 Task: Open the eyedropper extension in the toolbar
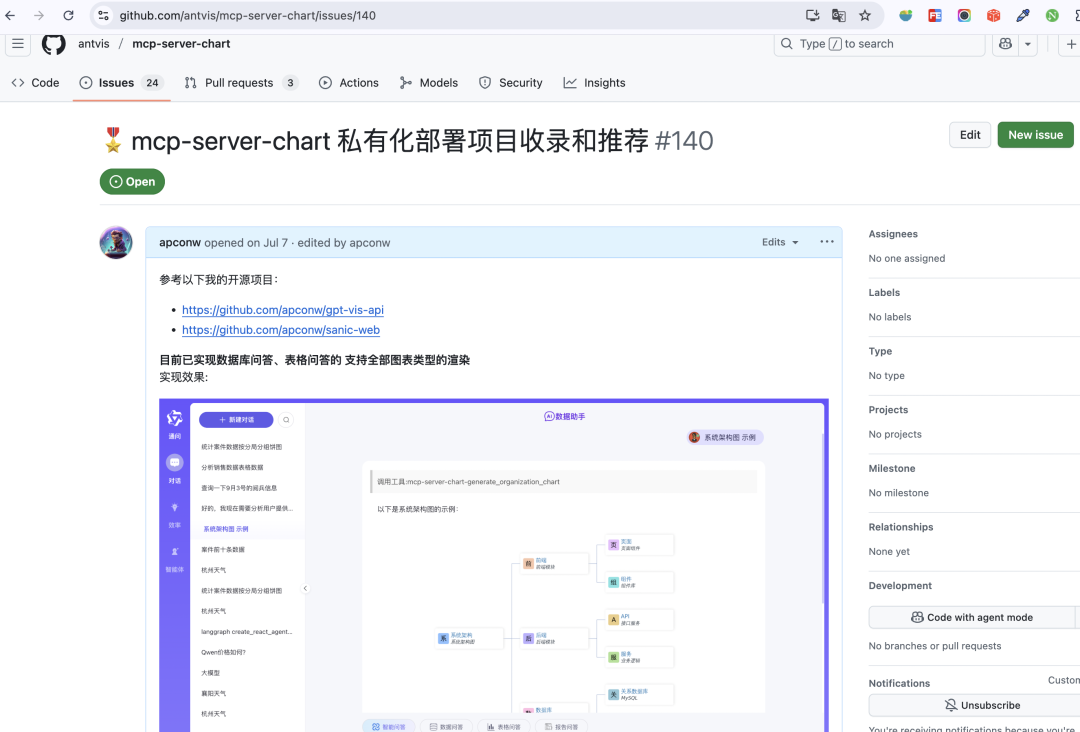[1022, 15]
